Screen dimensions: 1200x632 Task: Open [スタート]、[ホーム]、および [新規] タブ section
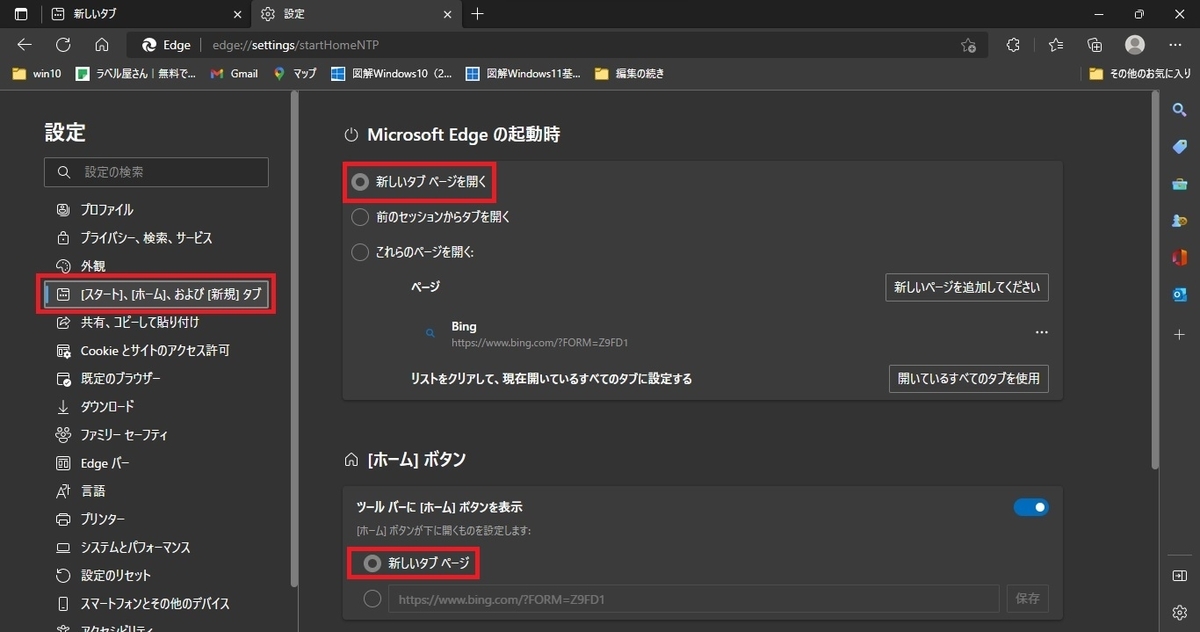(156, 294)
